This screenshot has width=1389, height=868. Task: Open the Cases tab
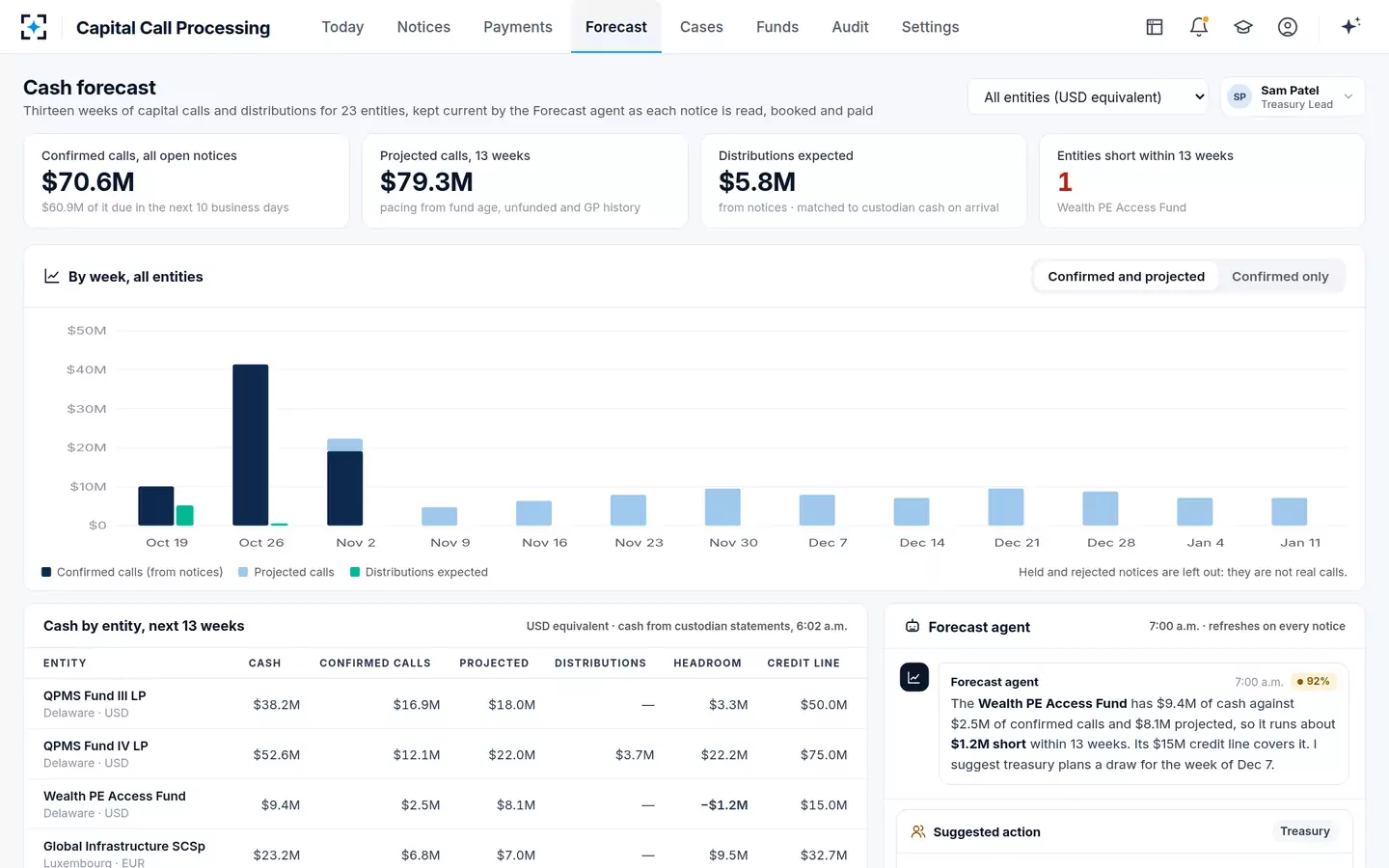click(x=701, y=27)
